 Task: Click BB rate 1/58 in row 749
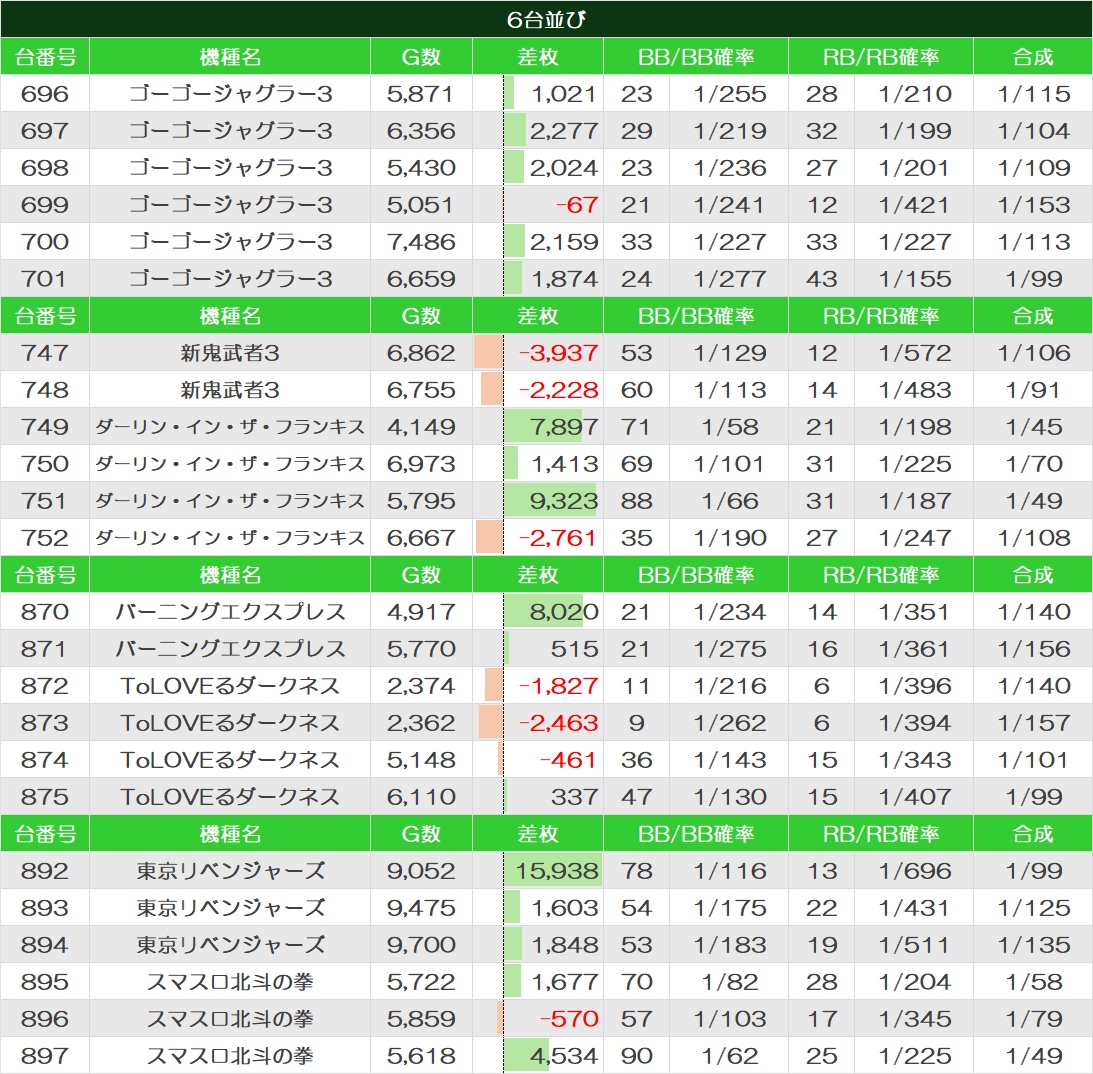click(x=730, y=427)
